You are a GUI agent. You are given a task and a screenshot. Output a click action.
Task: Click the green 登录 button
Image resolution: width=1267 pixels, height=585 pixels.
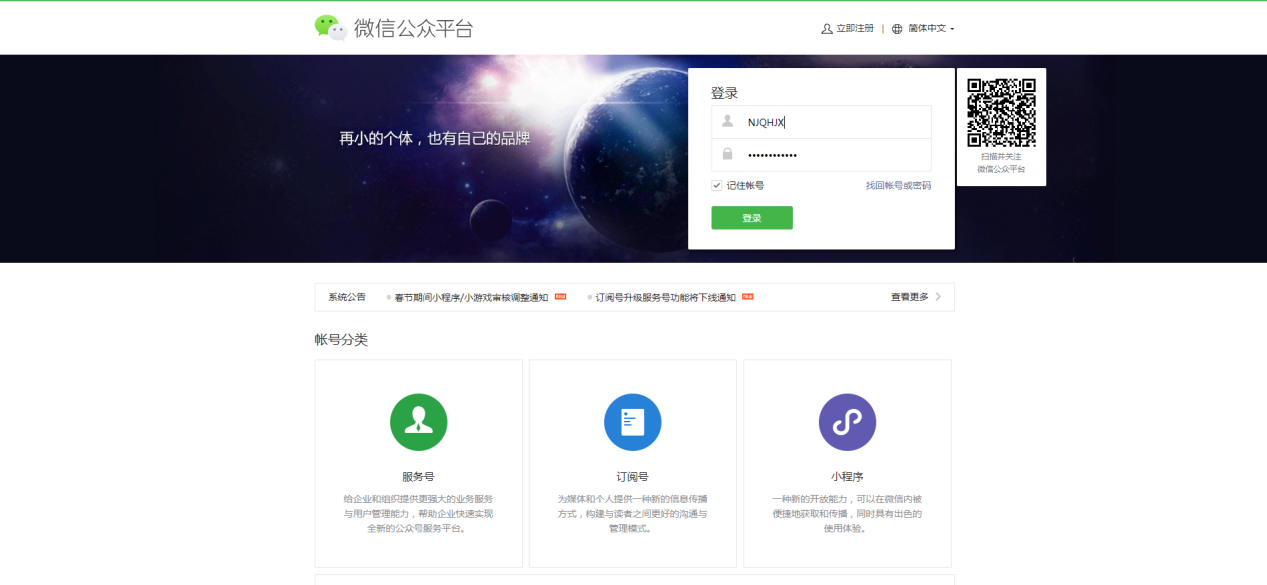point(752,218)
